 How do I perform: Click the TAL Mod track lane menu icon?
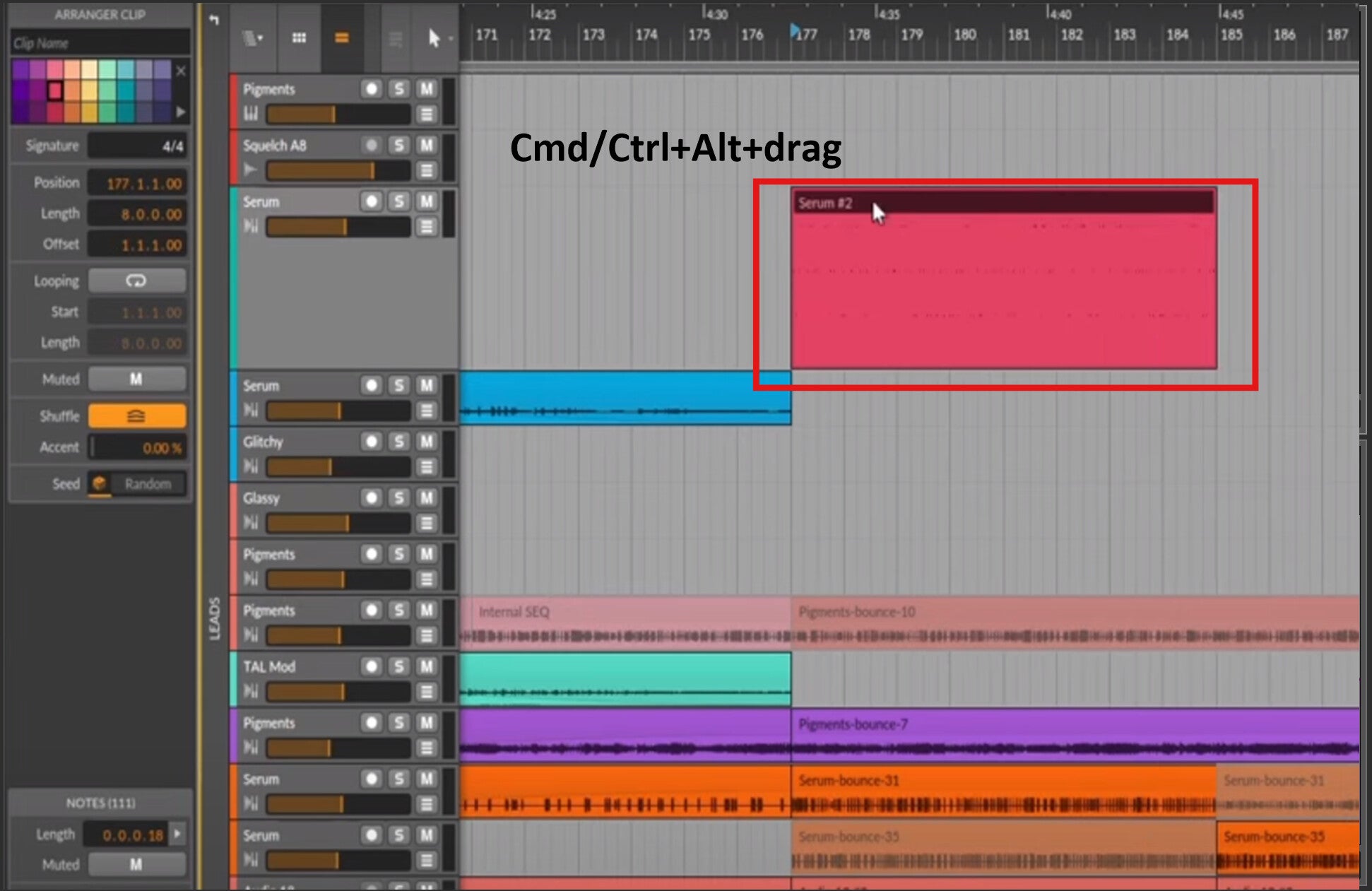pyautogui.click(x=426, y=692)
